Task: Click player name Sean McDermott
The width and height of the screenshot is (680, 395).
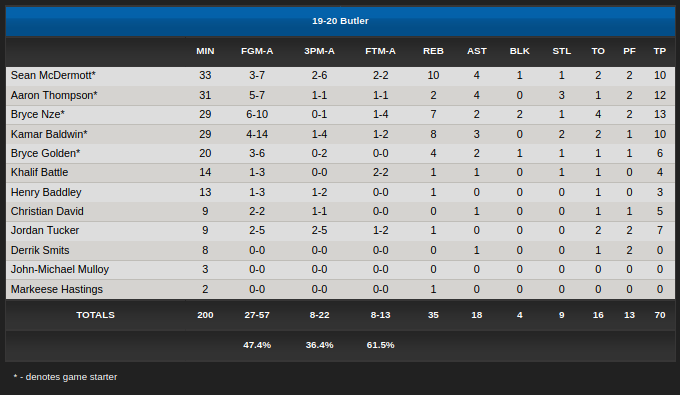Action: pos(53,75)
